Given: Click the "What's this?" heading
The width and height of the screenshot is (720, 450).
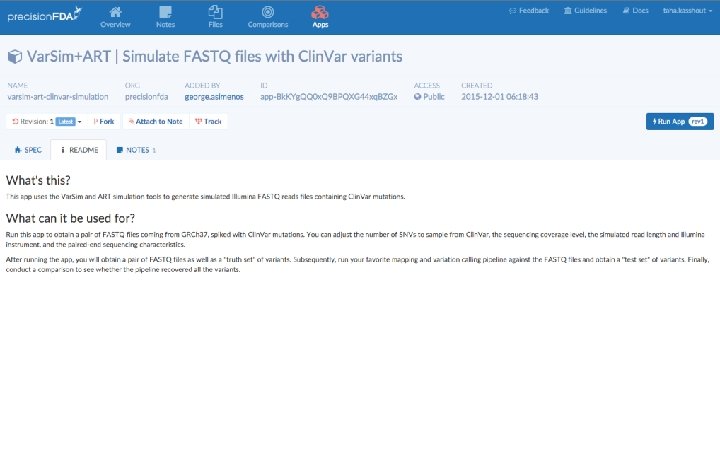Looking at the screenshot, I should tap(38, 180).
